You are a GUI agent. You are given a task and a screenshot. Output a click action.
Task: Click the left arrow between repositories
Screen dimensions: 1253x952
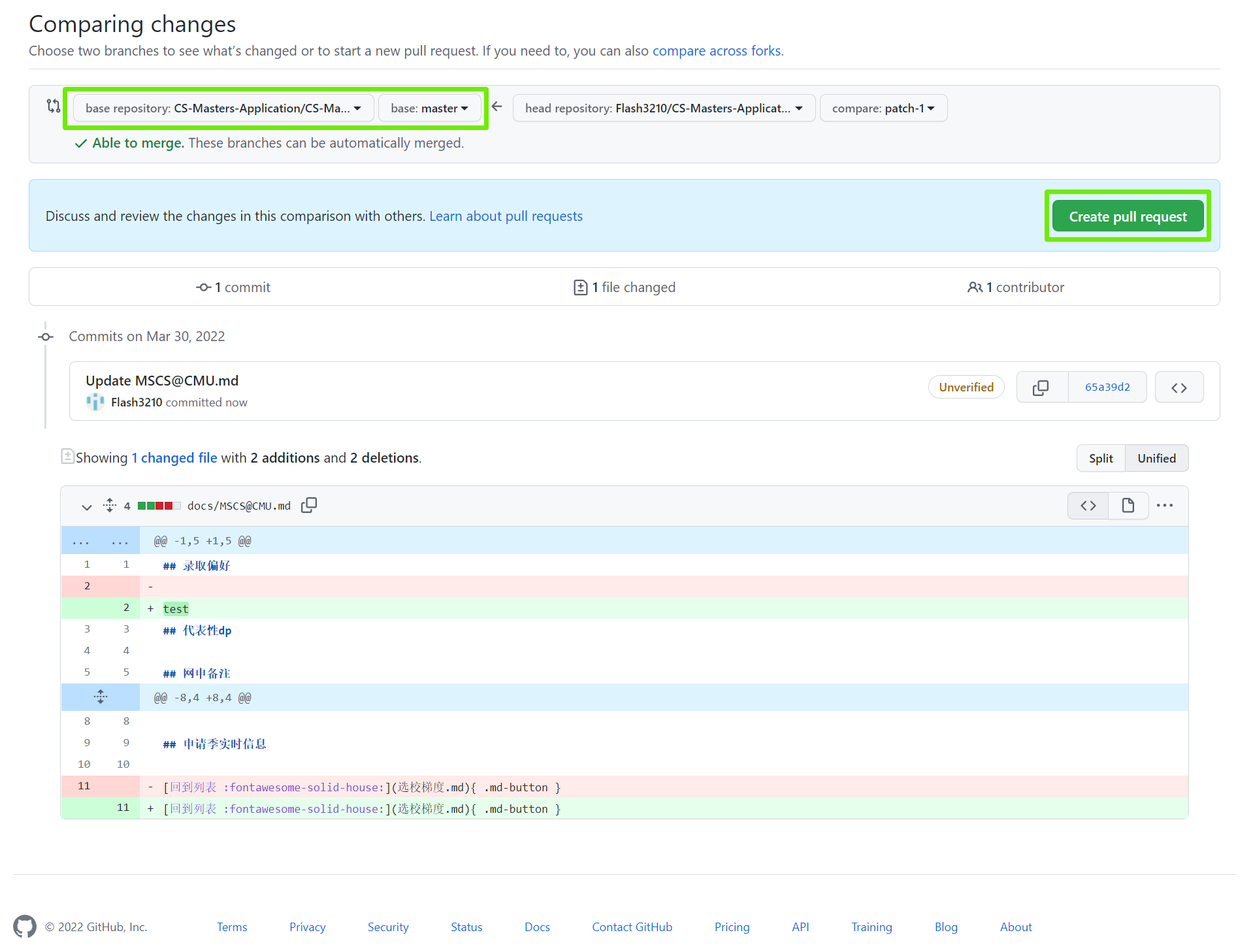click(x=497, y=107)
